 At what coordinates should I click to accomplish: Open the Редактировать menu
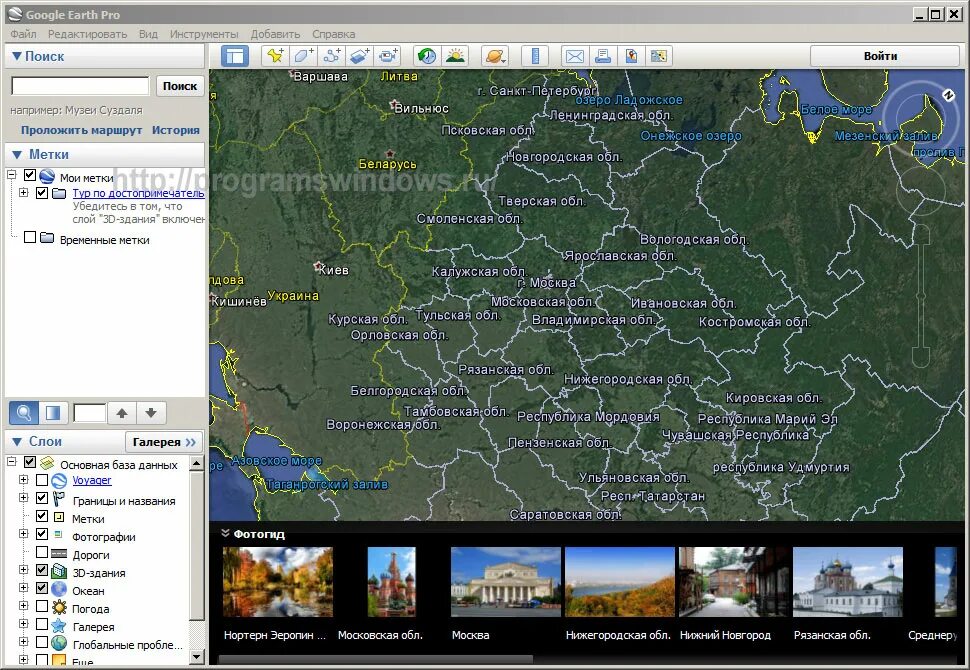(87, 34)
